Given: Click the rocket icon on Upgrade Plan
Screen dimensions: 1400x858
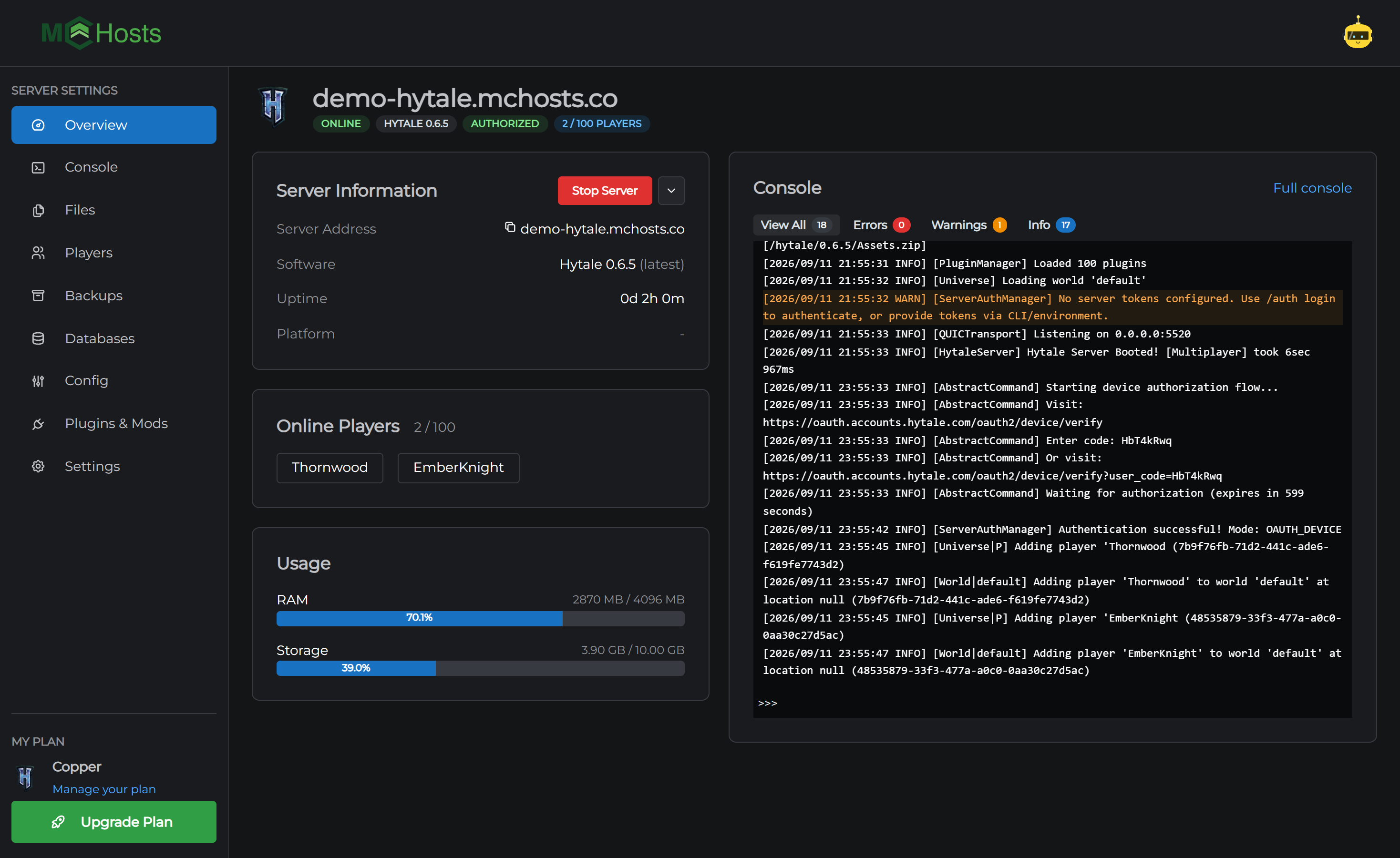Looking at the screenshot, I should point(58,822).
